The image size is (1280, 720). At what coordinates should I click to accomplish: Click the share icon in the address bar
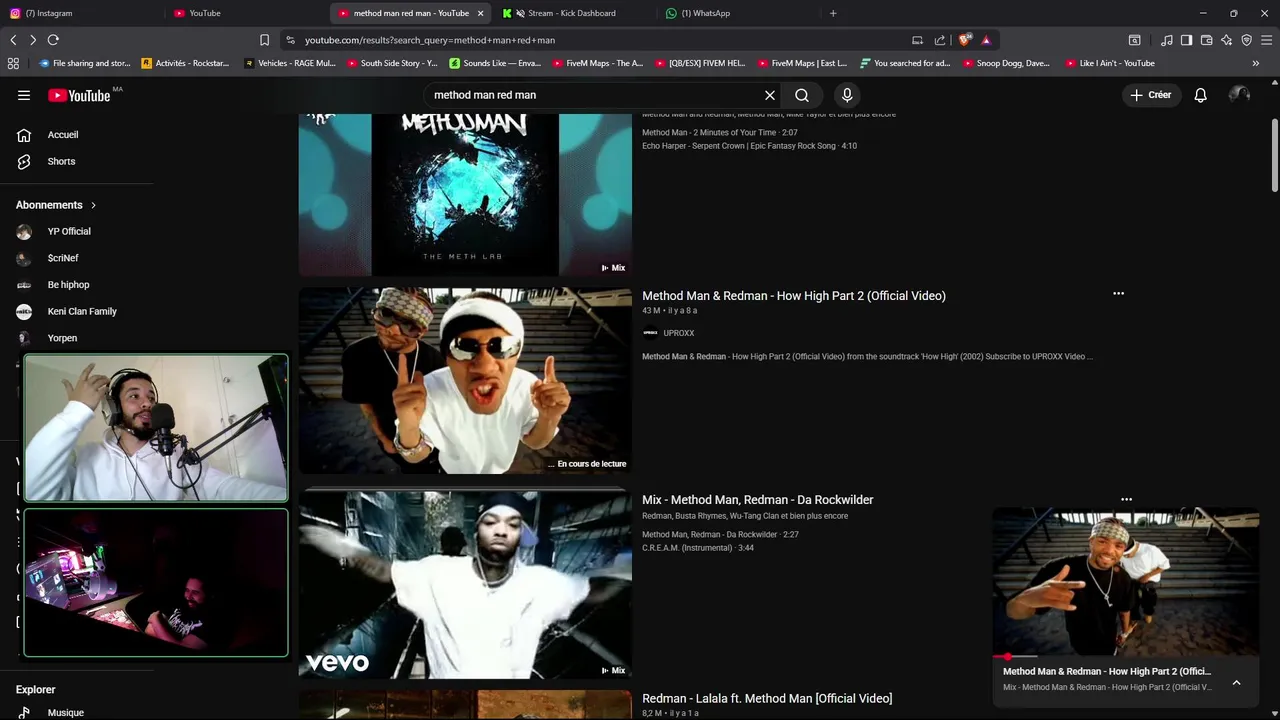[940, 40]
